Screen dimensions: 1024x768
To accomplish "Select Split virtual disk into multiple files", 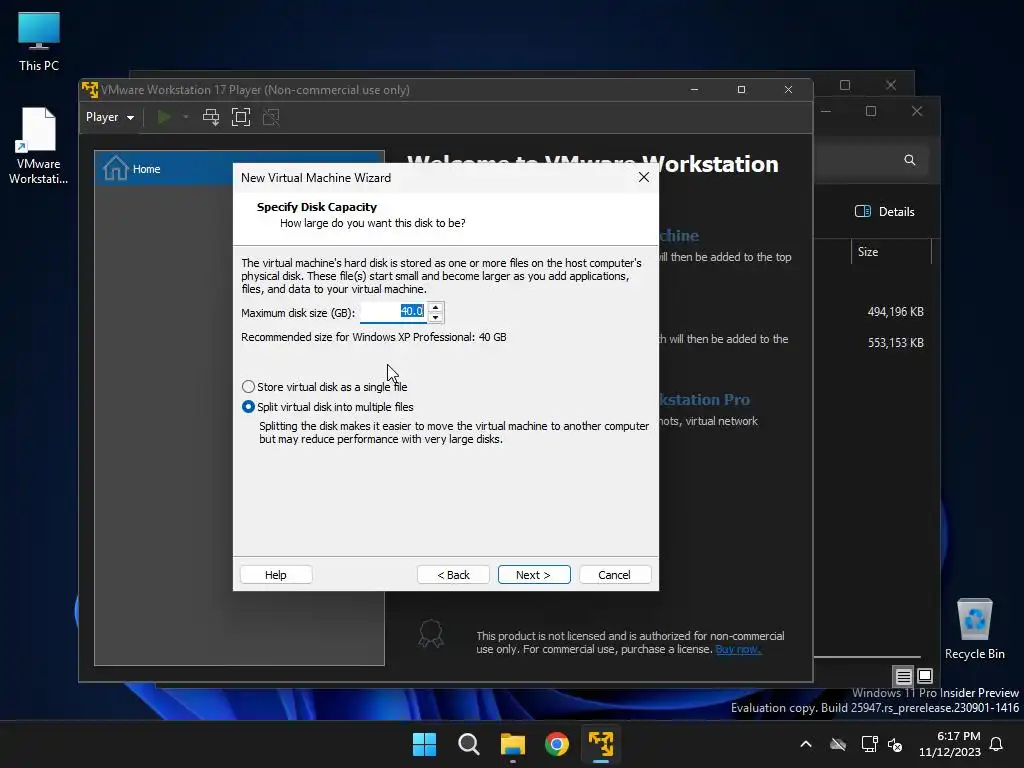I will point(328,407).
